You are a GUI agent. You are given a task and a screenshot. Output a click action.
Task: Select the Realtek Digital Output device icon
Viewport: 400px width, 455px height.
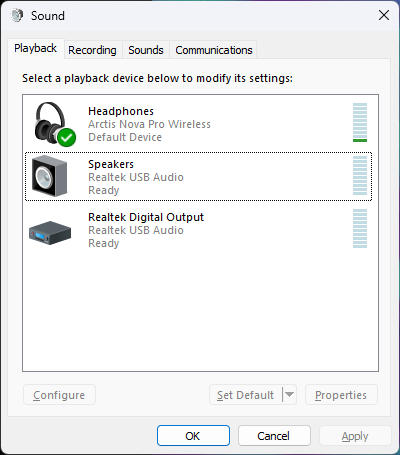pyautogui.click(x=50, y=233)
